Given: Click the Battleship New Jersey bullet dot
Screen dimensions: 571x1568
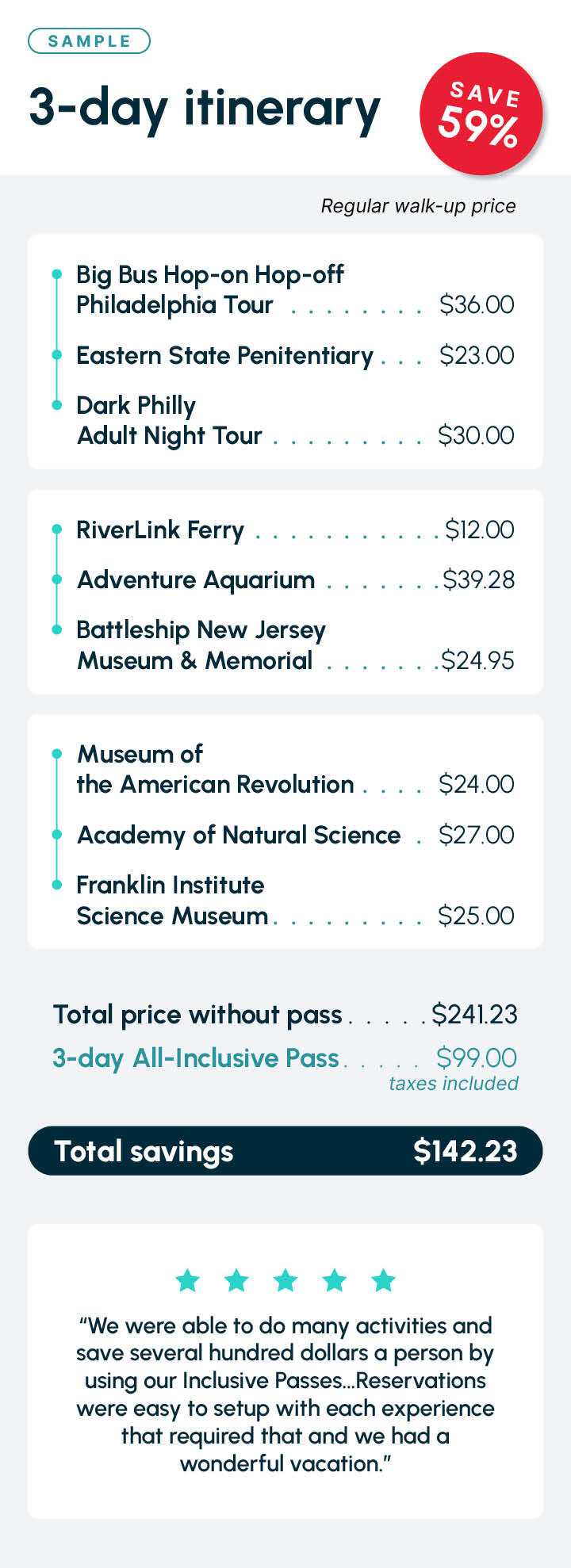Looking at the screenshot, I should coord(56,629).
